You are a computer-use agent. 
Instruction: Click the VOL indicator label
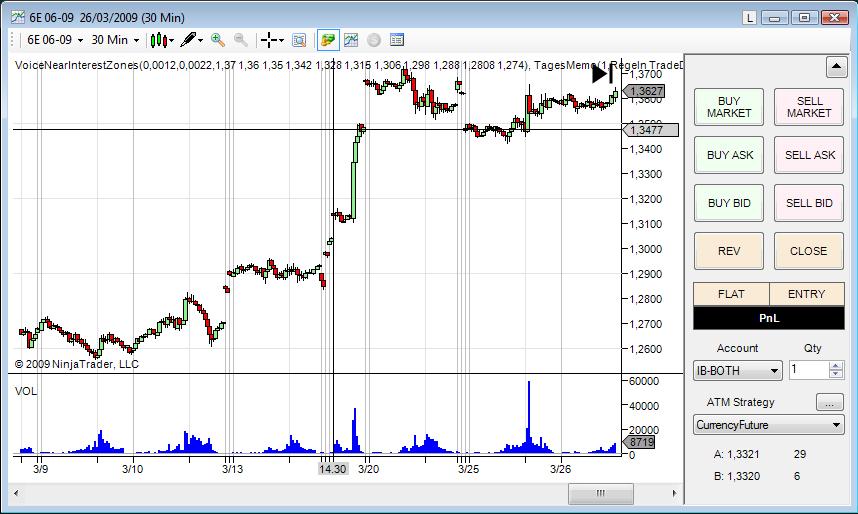tap(26, 391)
